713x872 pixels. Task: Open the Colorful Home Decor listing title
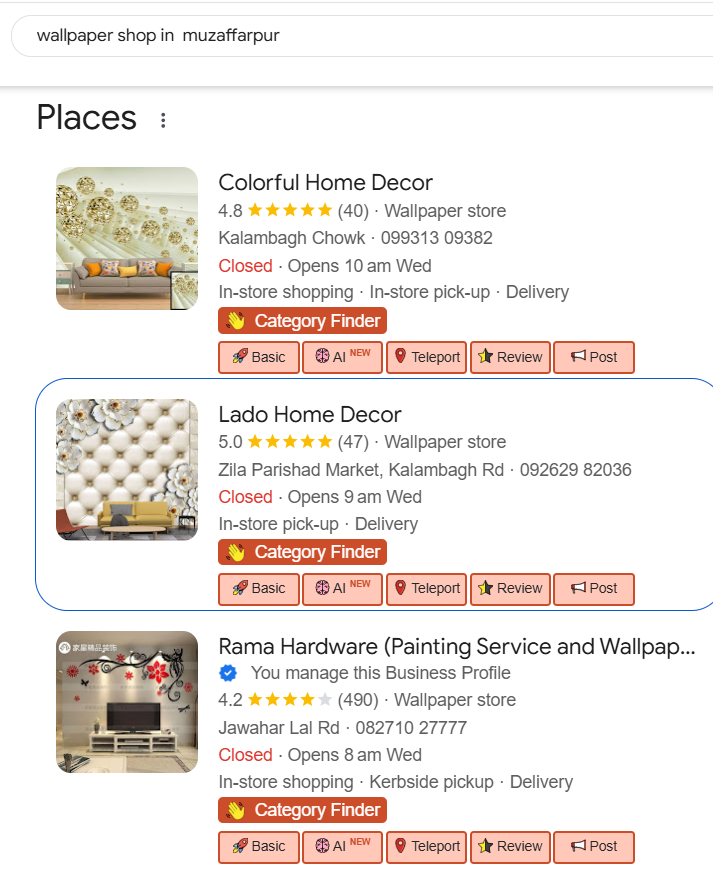point(325,183)
